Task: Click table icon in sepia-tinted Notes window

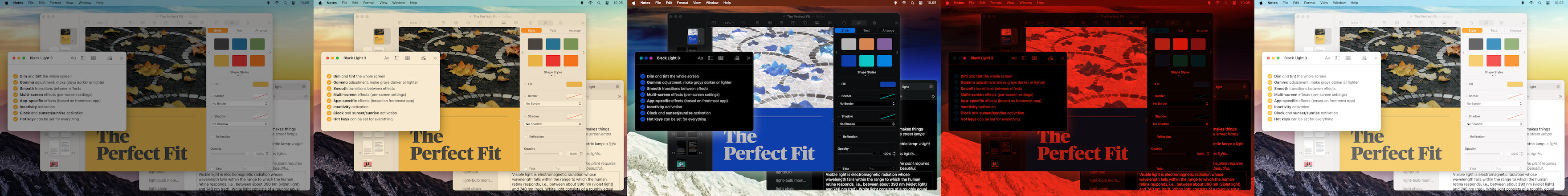Action: pos(407,58)
